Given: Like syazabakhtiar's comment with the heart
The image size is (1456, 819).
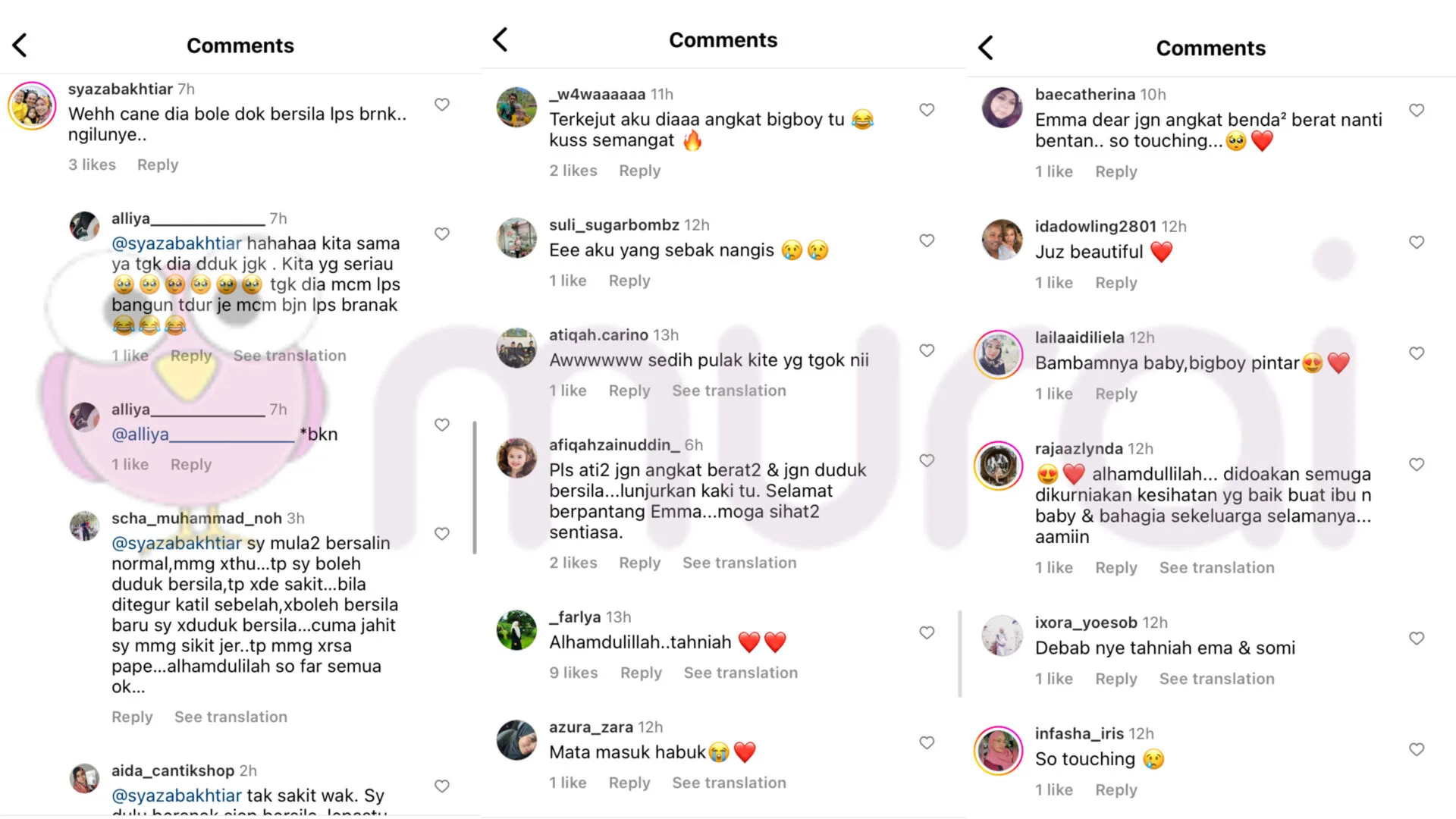Looking at the screenshot, I should [442, 105].
